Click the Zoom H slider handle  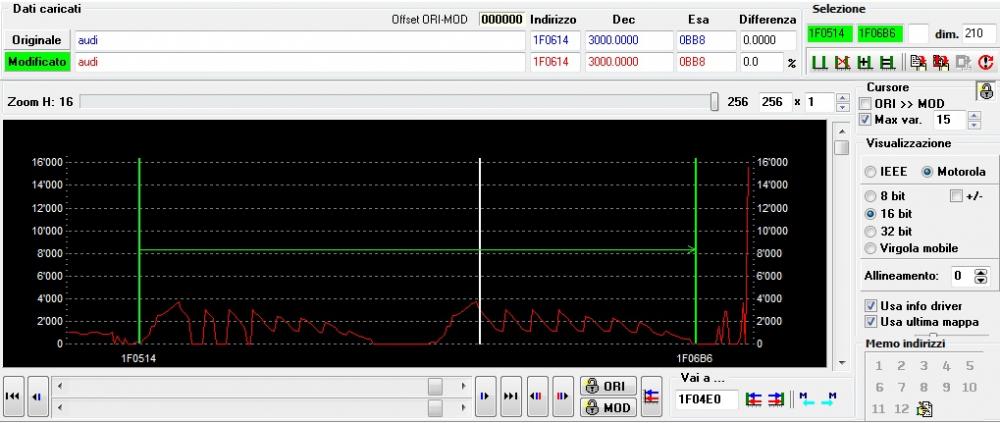(714, 101)
